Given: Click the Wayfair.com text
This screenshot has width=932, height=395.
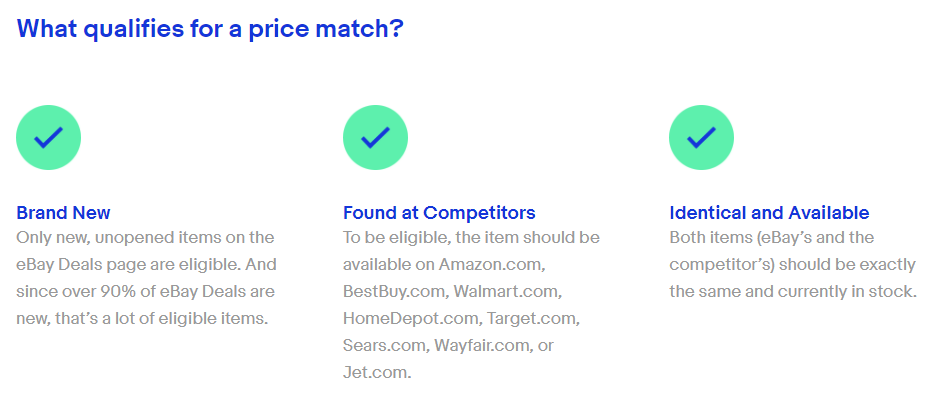Looking at the screenshot, I should click(x=483, y=346).
